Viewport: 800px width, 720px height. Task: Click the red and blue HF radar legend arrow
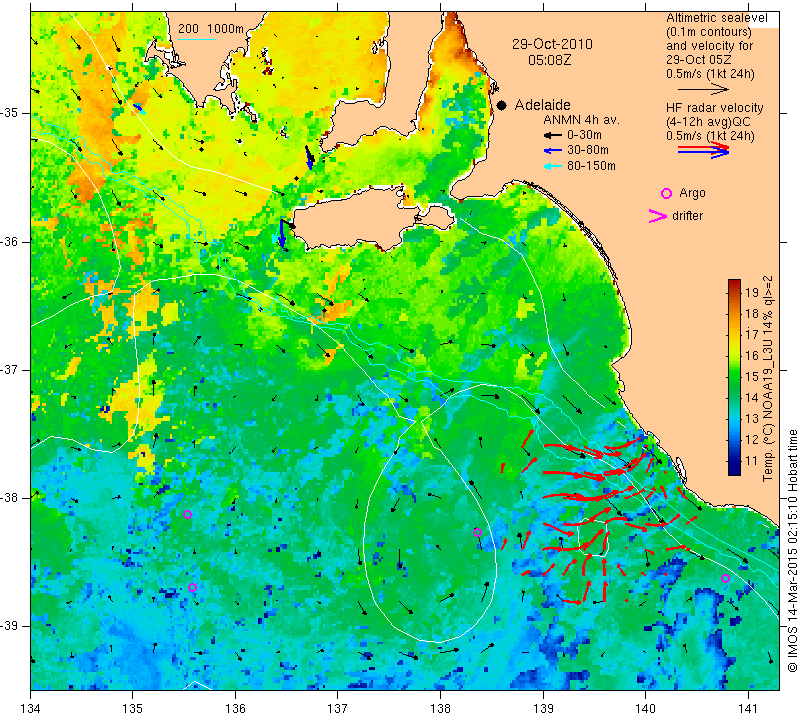(703, 150)
